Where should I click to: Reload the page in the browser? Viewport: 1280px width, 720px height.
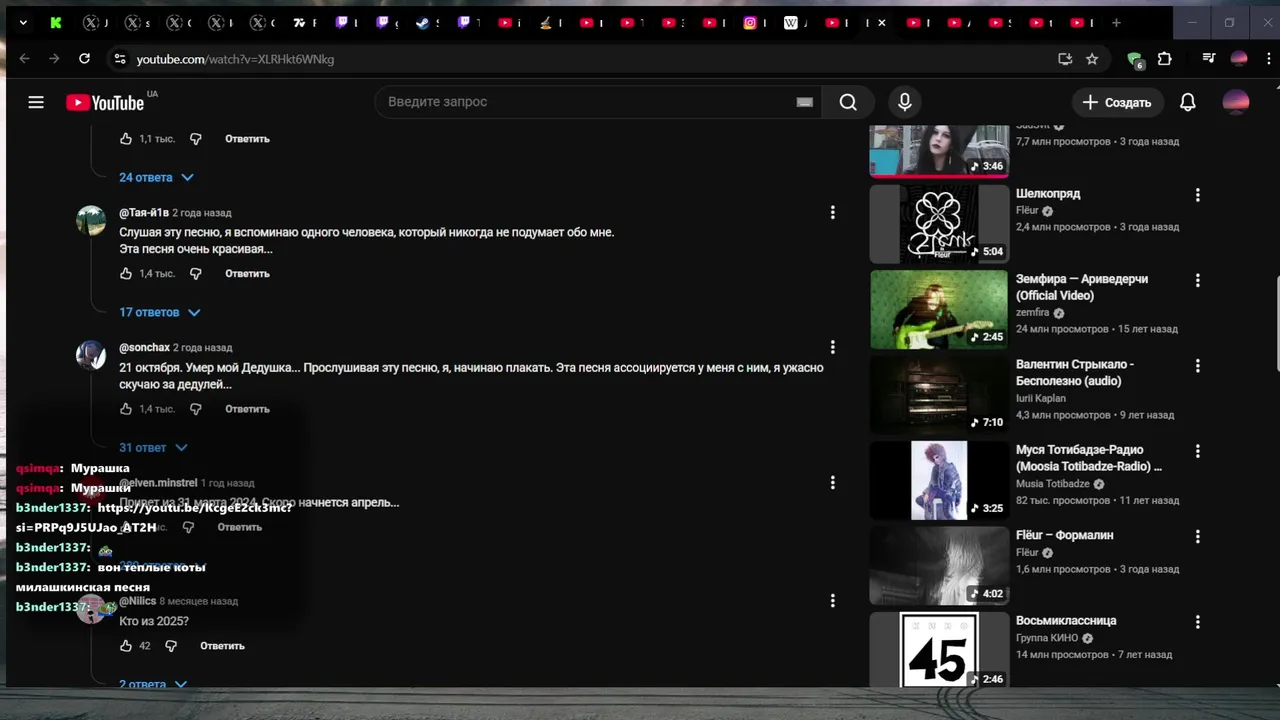[85, 59]
